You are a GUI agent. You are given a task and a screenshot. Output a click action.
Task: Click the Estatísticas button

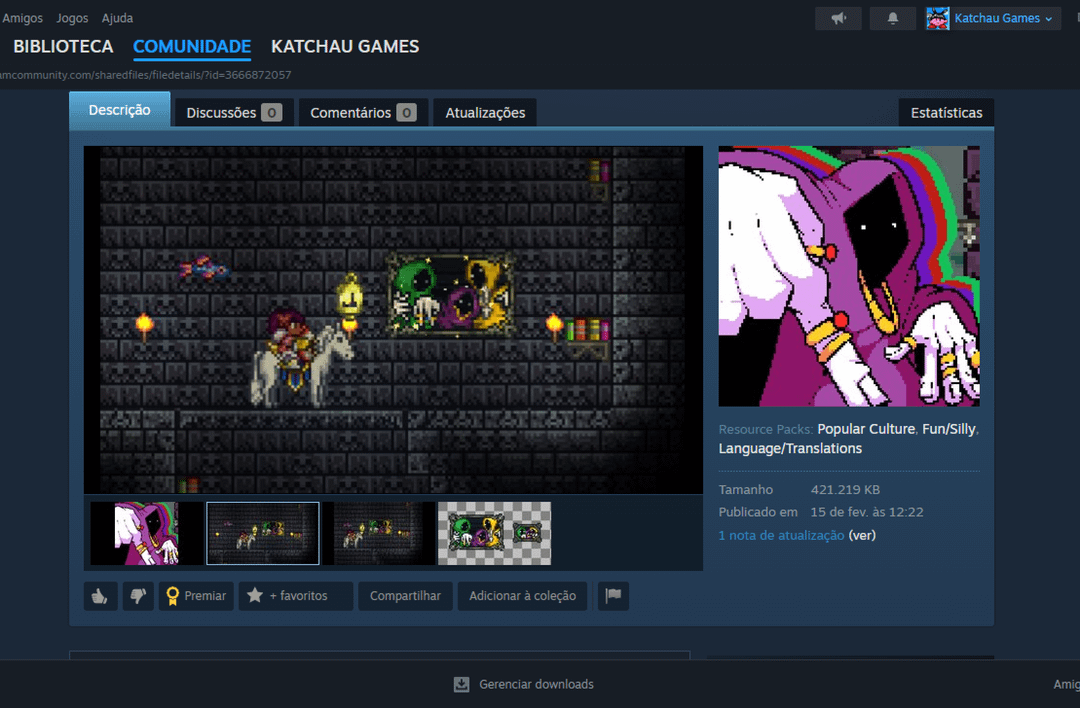point(946,113)
